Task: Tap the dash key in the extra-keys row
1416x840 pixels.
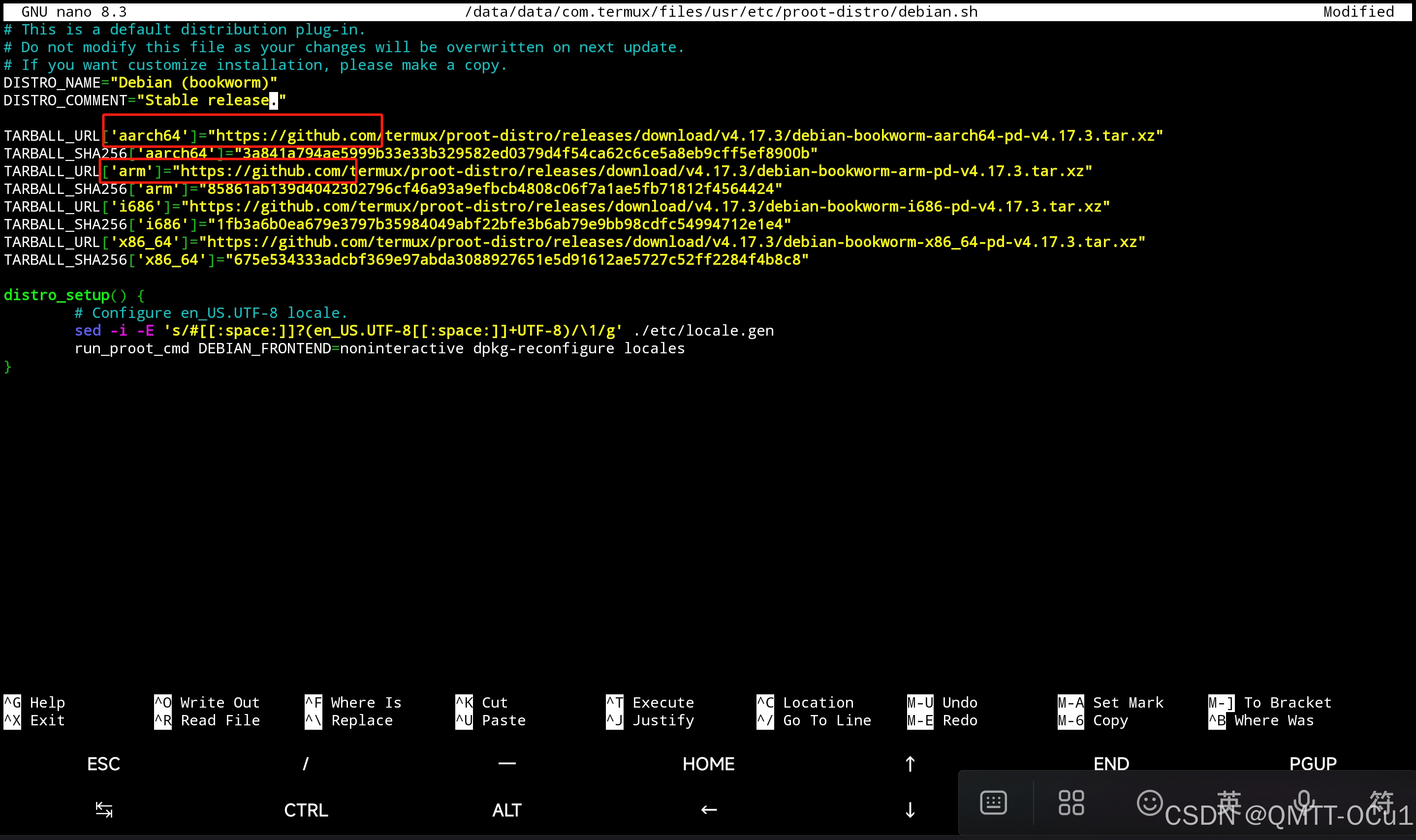Action: point(507,764)
